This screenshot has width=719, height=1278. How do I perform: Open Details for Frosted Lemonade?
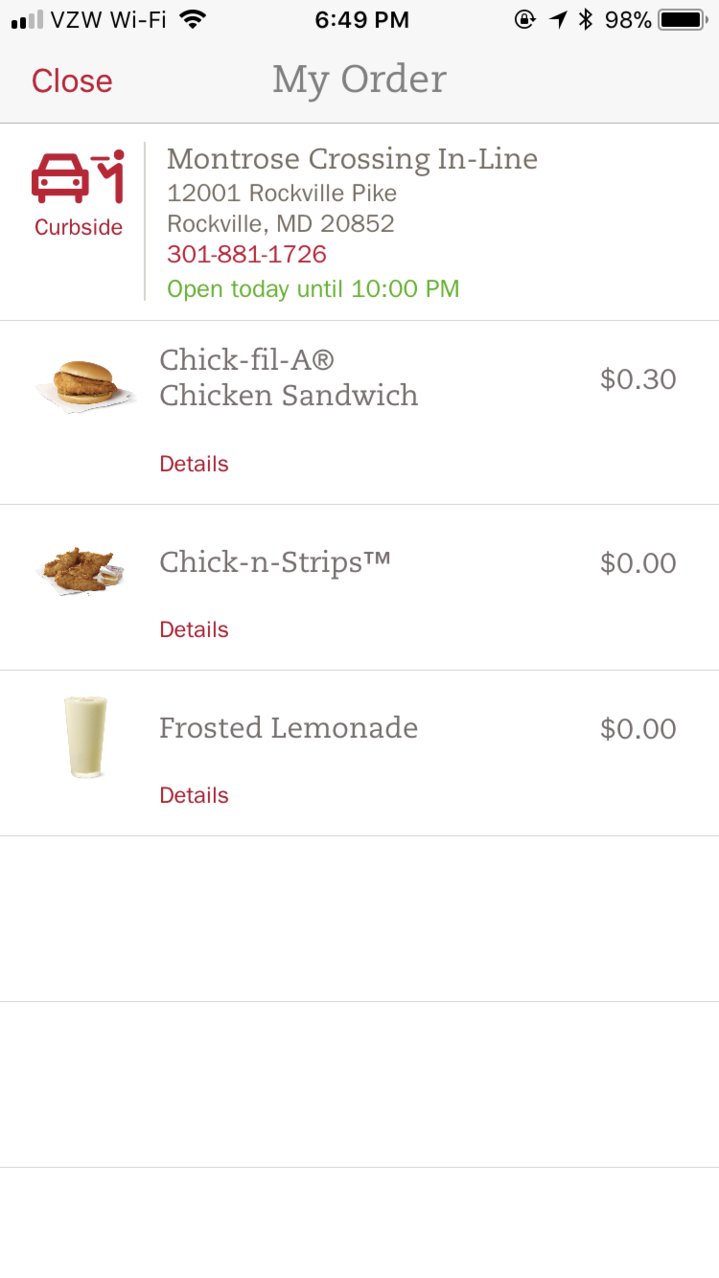[194, 796]
